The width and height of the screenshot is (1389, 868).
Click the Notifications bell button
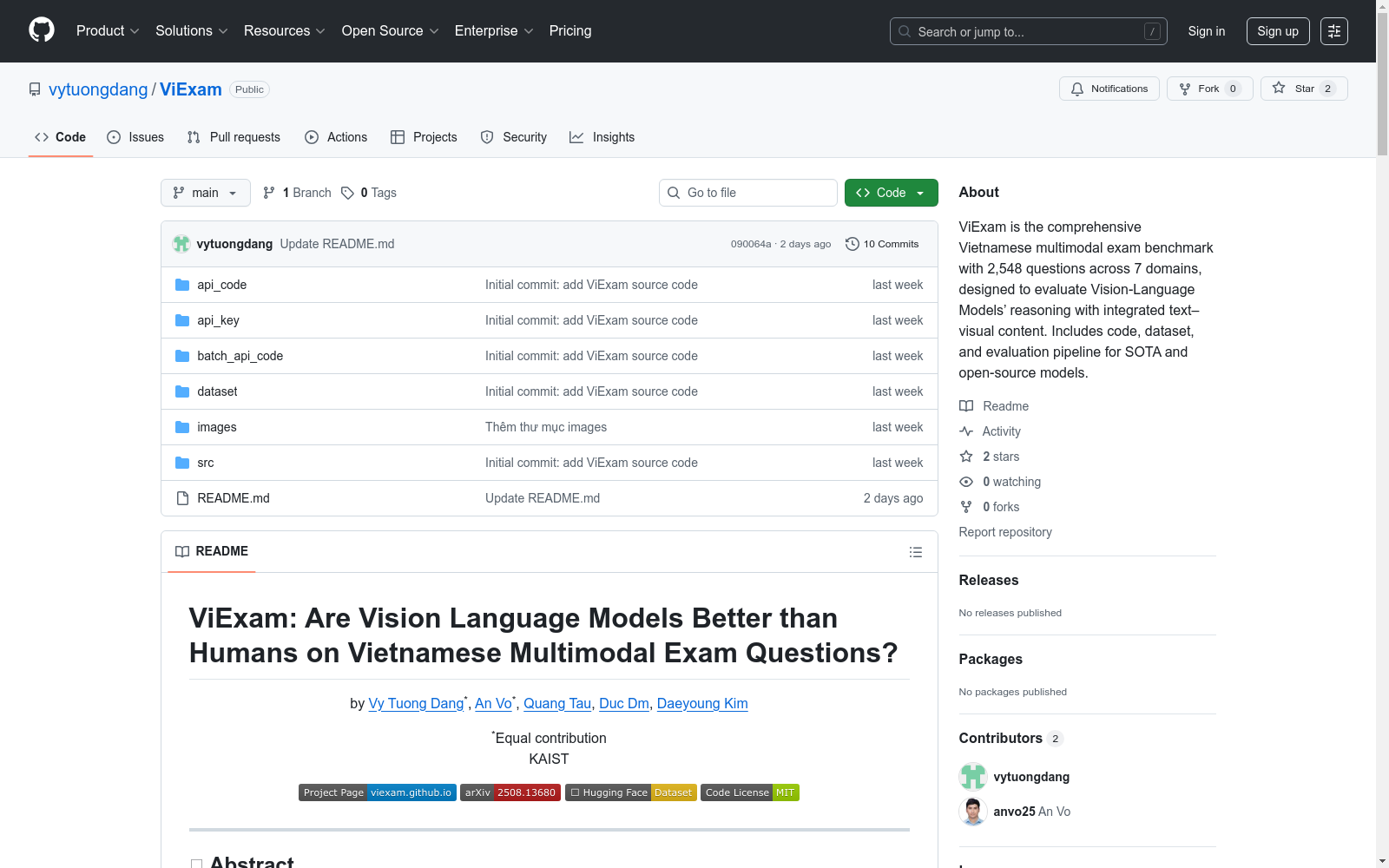1109,89
